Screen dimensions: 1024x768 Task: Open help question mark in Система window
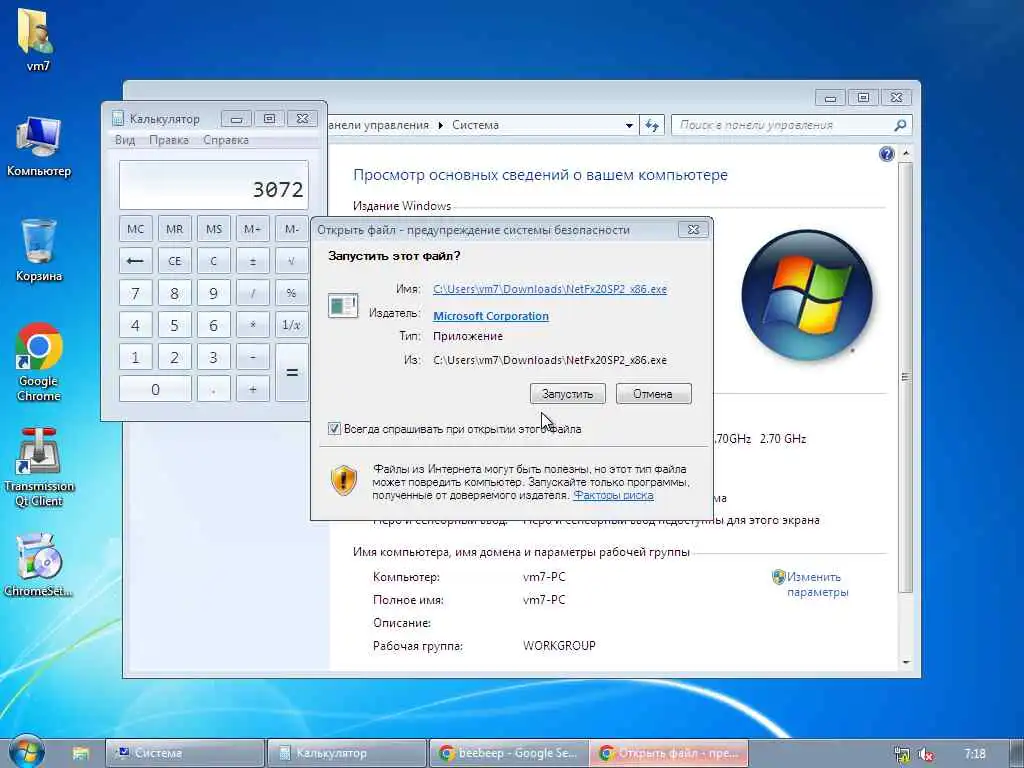pyautogui.click(x=886, y=154)
